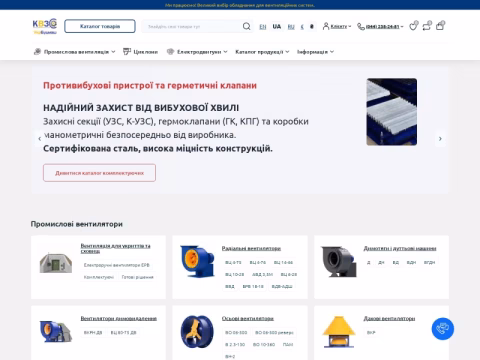Select the 'ВЦ 14-46' tag
The height and width of the screenshot is (360, 480).
coord(283,262)
